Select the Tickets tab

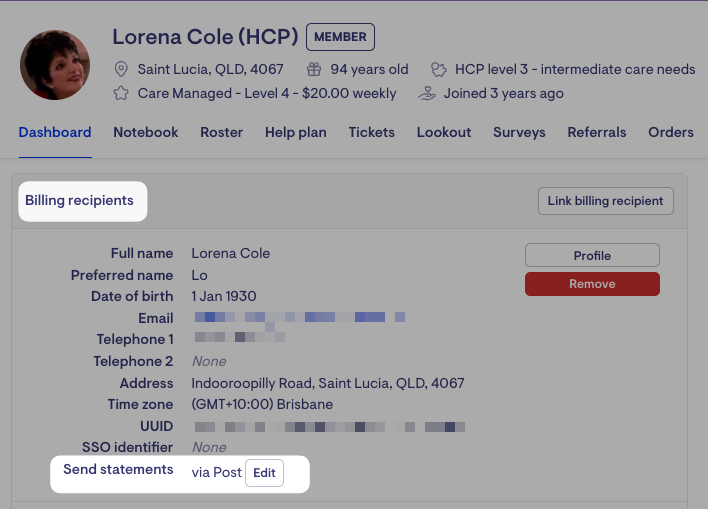(371, 132)
